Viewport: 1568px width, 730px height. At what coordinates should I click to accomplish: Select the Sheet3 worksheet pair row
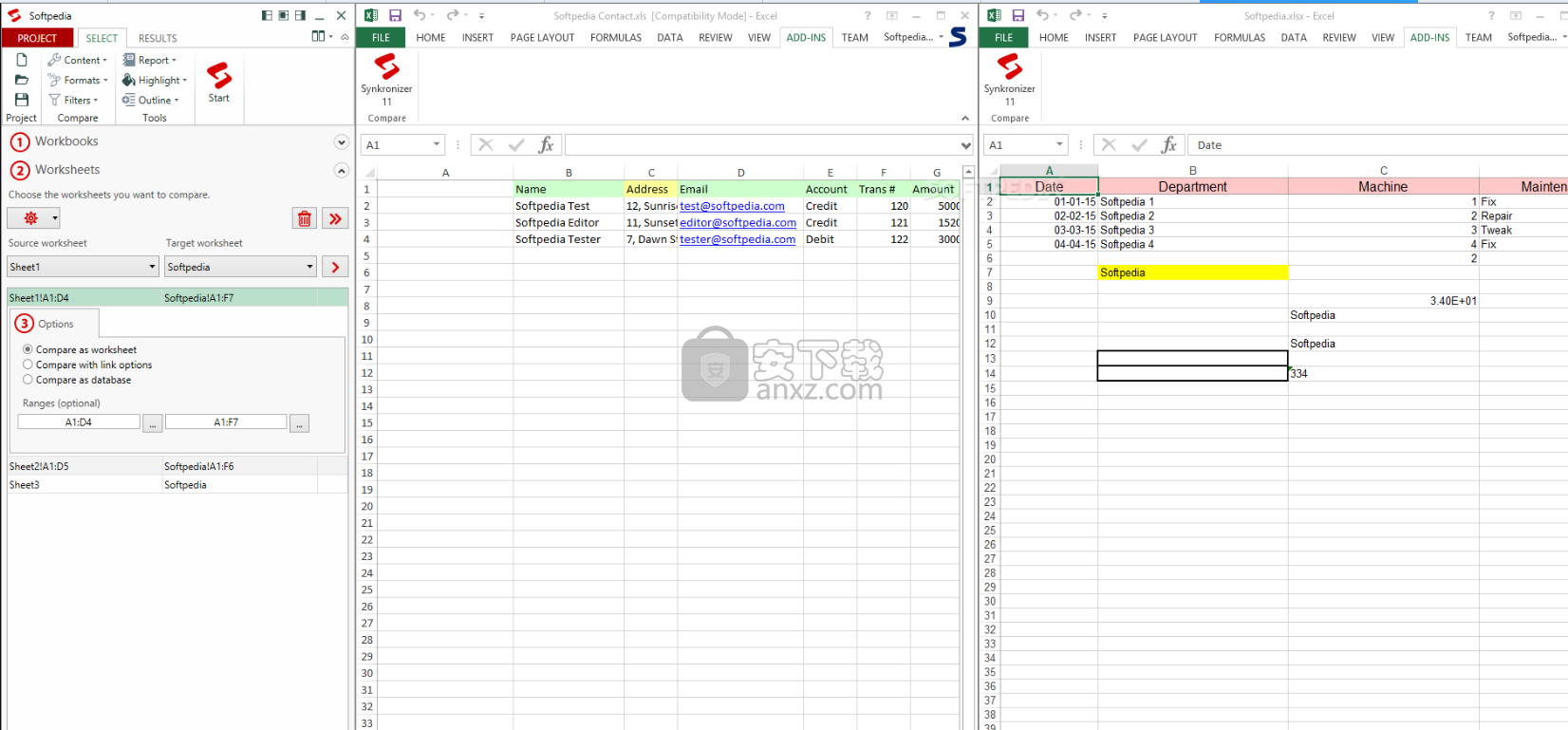[x=177, y=484]
